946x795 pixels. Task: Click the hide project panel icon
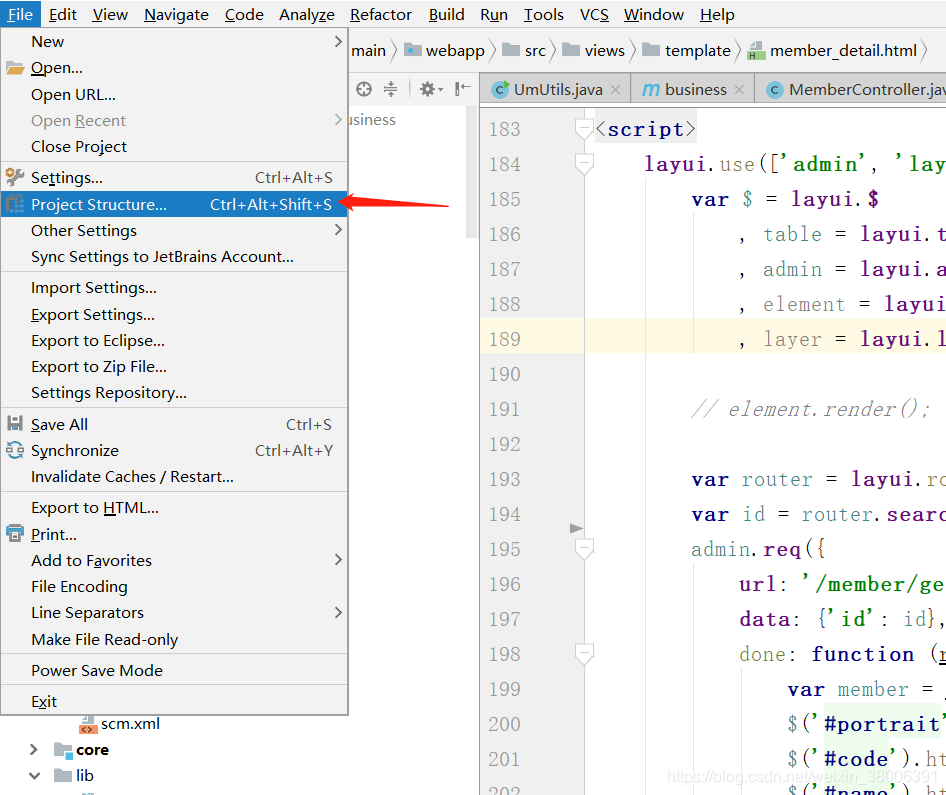[x=462, y=89]
